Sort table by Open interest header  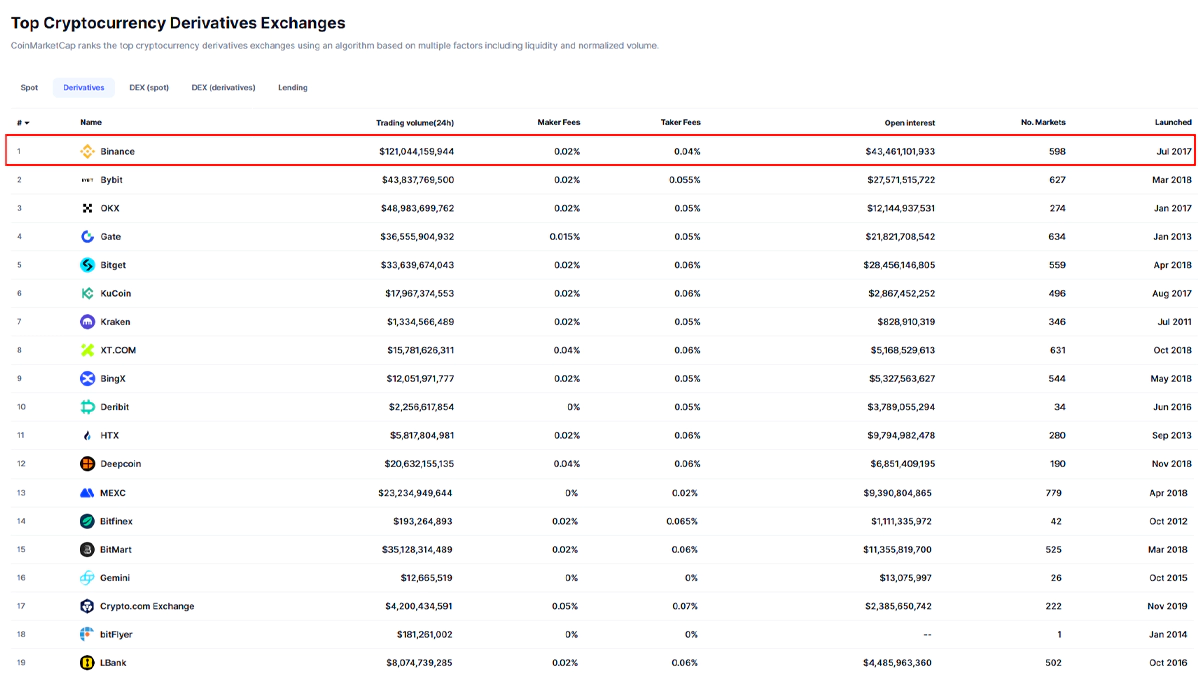click(909, 123)
